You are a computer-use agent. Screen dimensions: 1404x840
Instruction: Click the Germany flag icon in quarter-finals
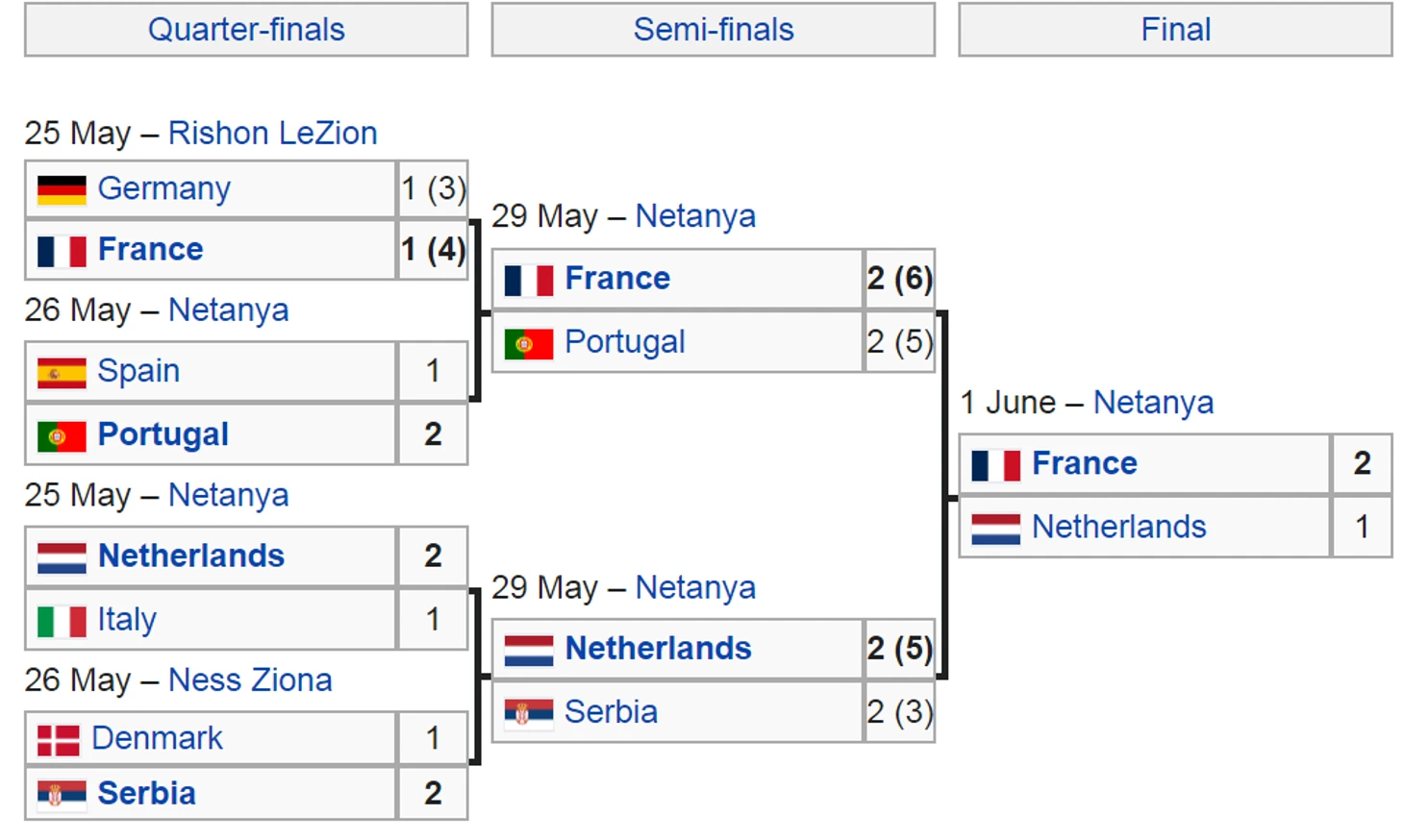pos(62,189)
